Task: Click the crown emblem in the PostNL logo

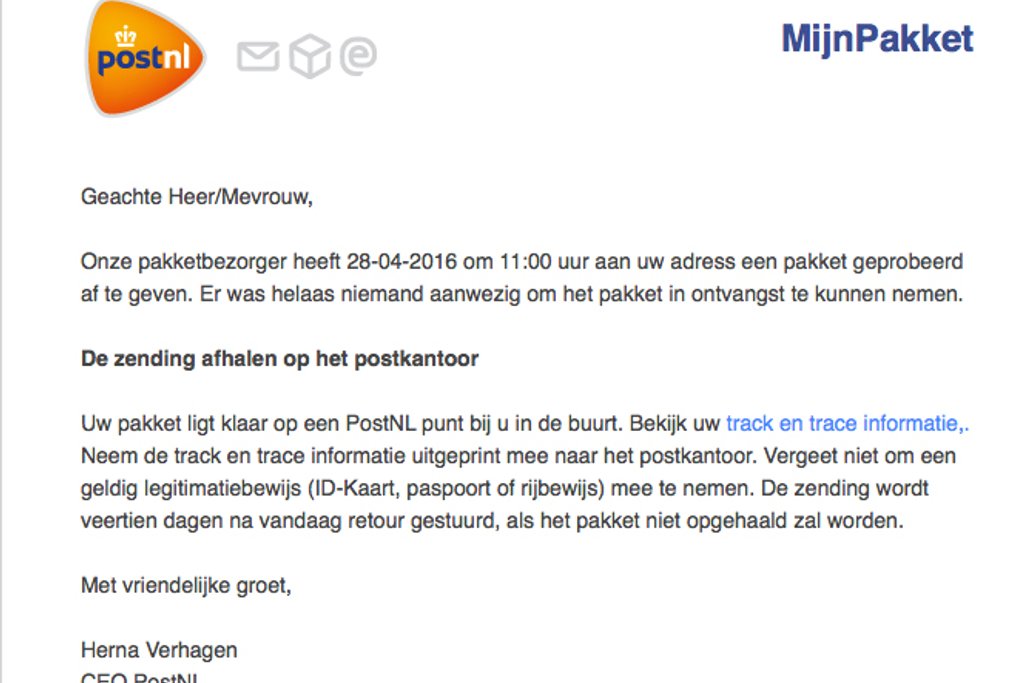Action: coord(126,36)
